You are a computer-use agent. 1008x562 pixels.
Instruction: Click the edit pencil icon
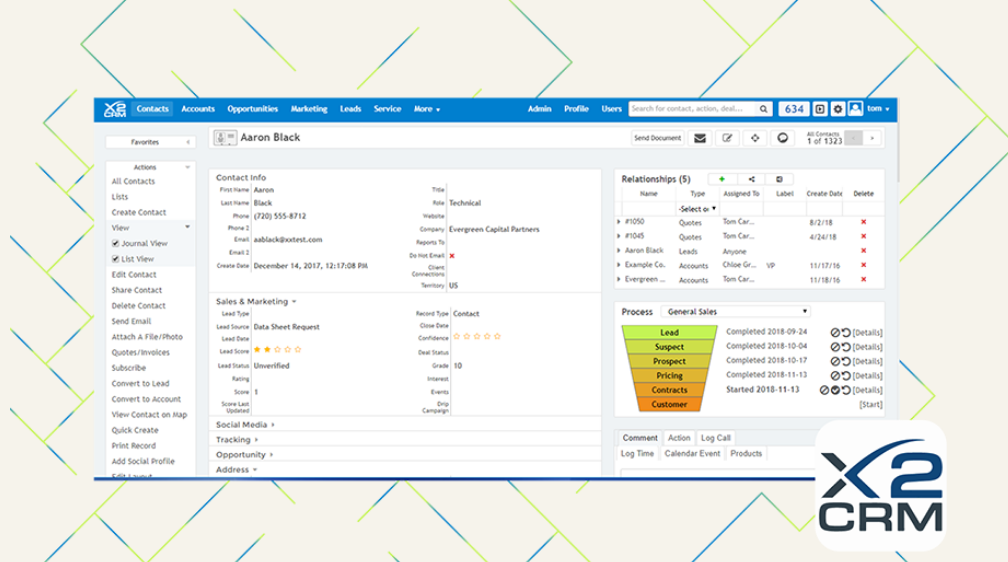pyautogui.click(x=727, y=138)
